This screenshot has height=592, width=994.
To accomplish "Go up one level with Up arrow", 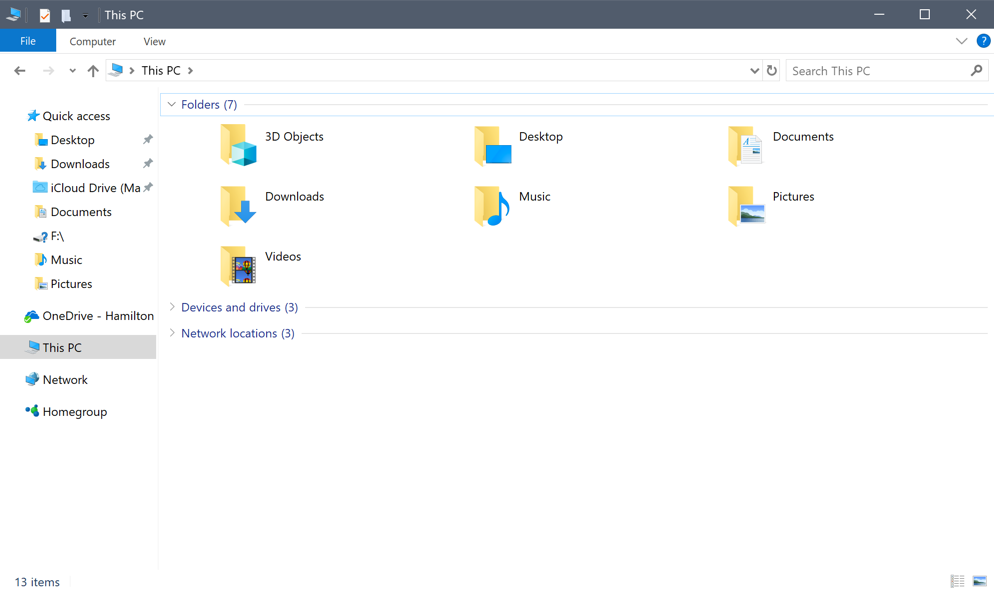I will (93, 71).
